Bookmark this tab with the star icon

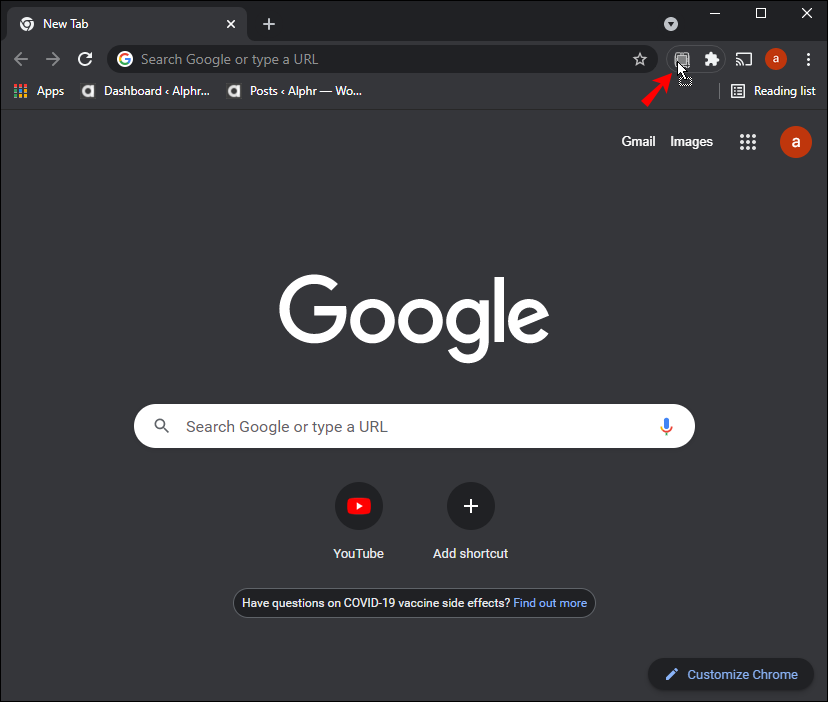click(x=640, y=59)
